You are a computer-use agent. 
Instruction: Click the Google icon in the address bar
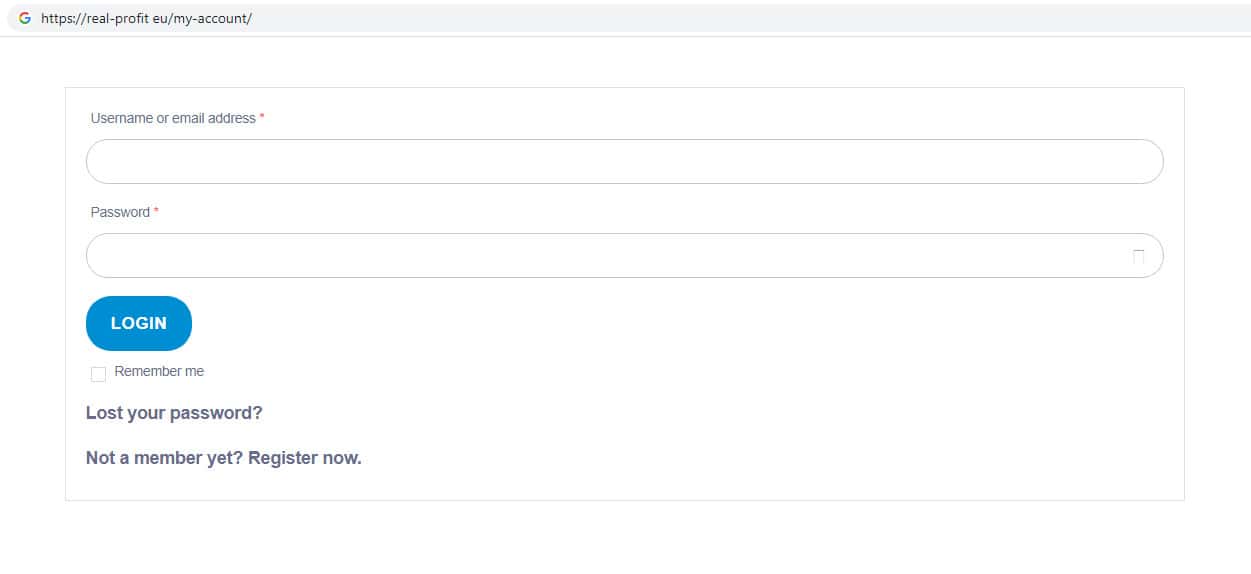(x=25, y=18)
